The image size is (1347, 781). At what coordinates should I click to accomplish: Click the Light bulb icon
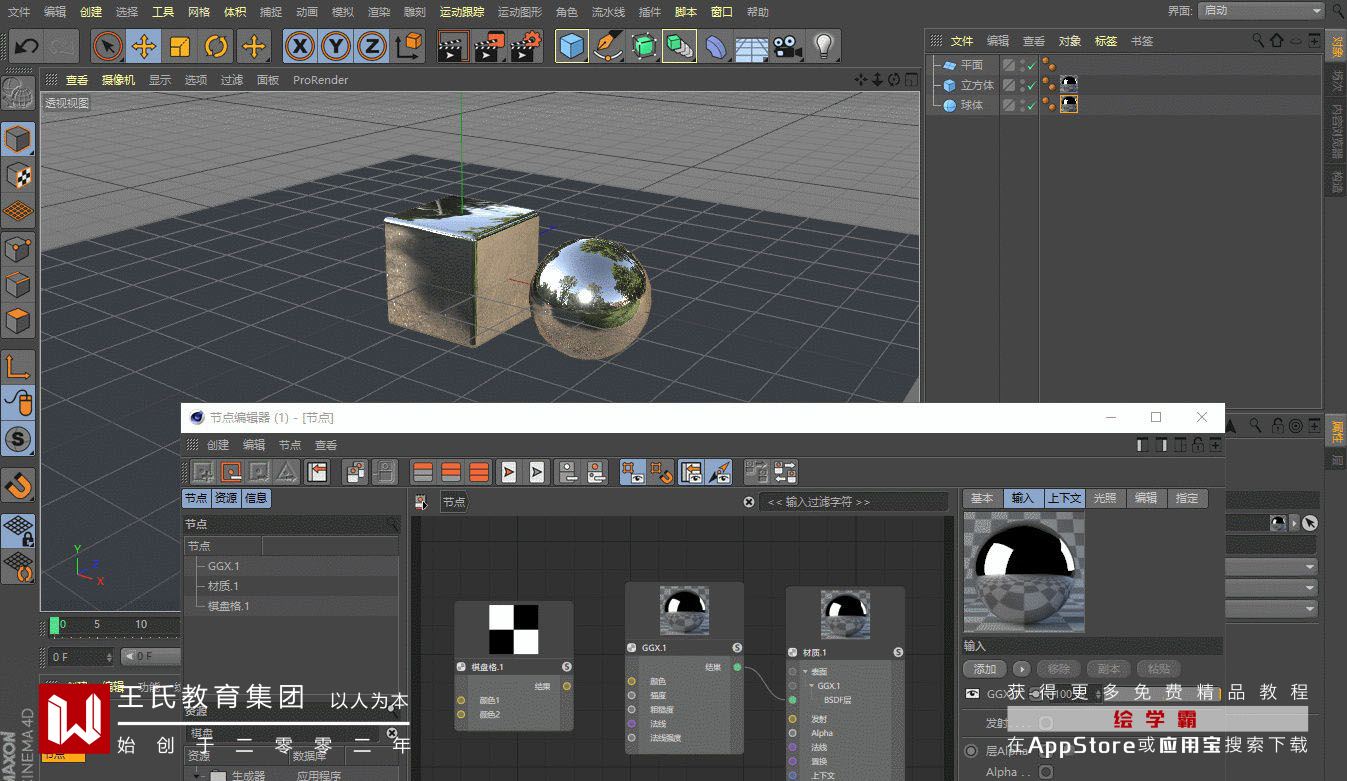(823, 46)
